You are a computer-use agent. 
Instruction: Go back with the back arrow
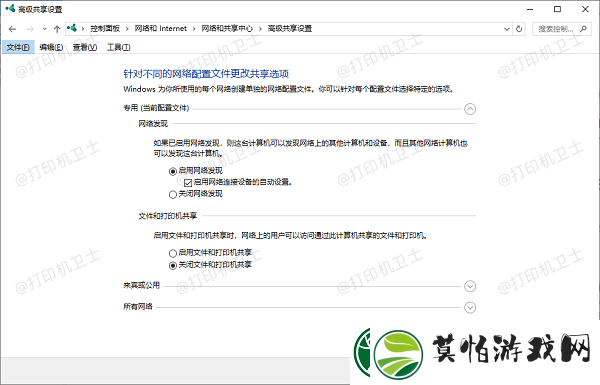[x=12, y=29]
